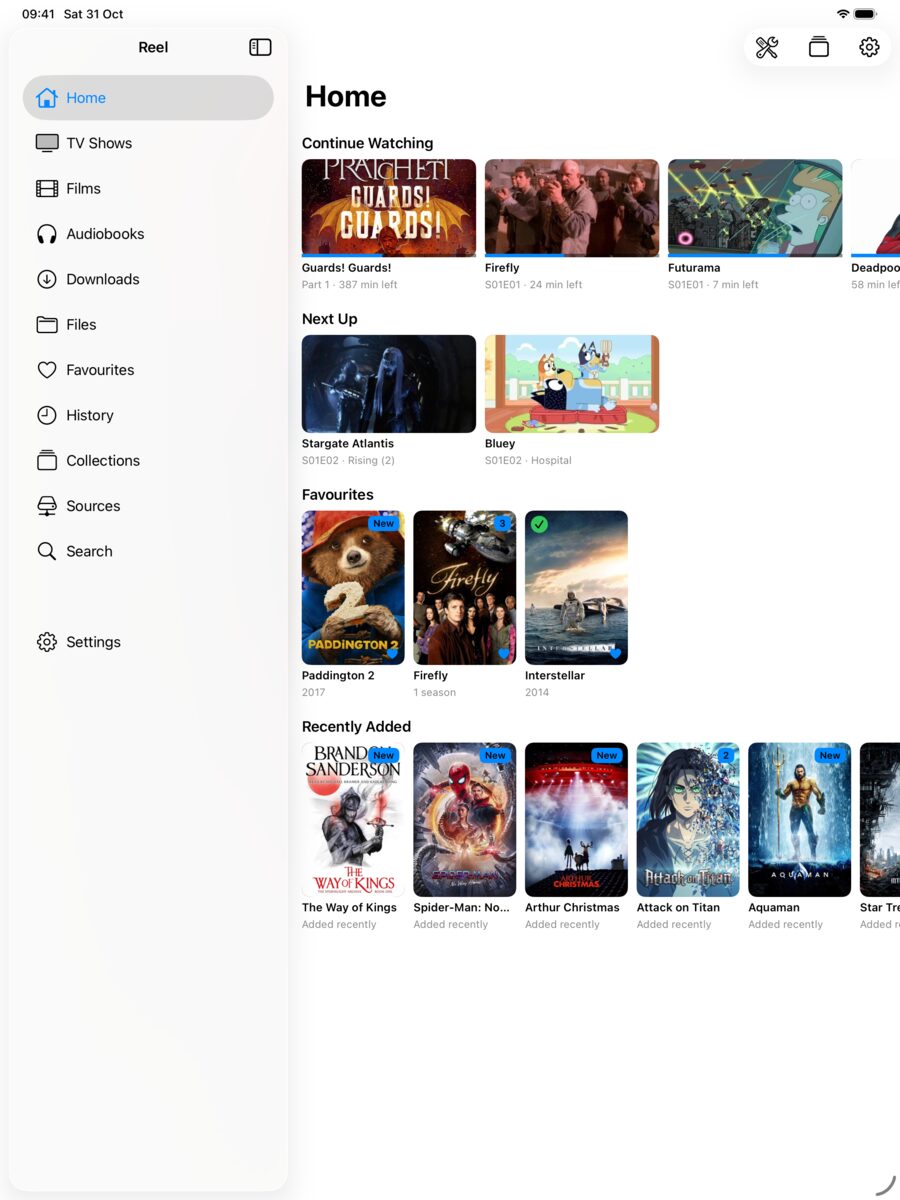
Task: Click New badge on Spider-Man poster
Action: tap(495, 755)
